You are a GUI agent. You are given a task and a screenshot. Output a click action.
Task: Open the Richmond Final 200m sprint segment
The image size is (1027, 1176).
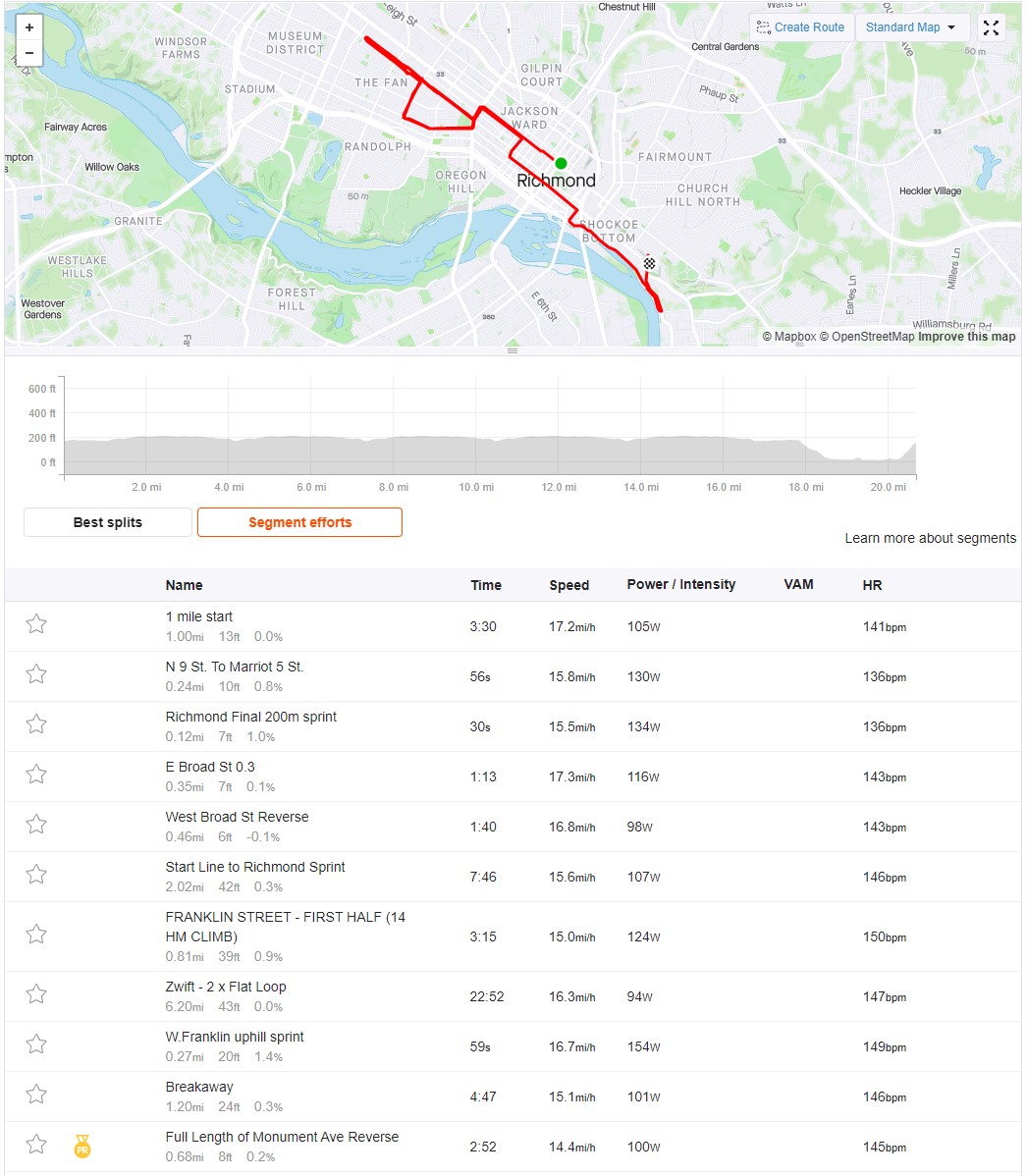pyautogui.click(x=250, y=717)
